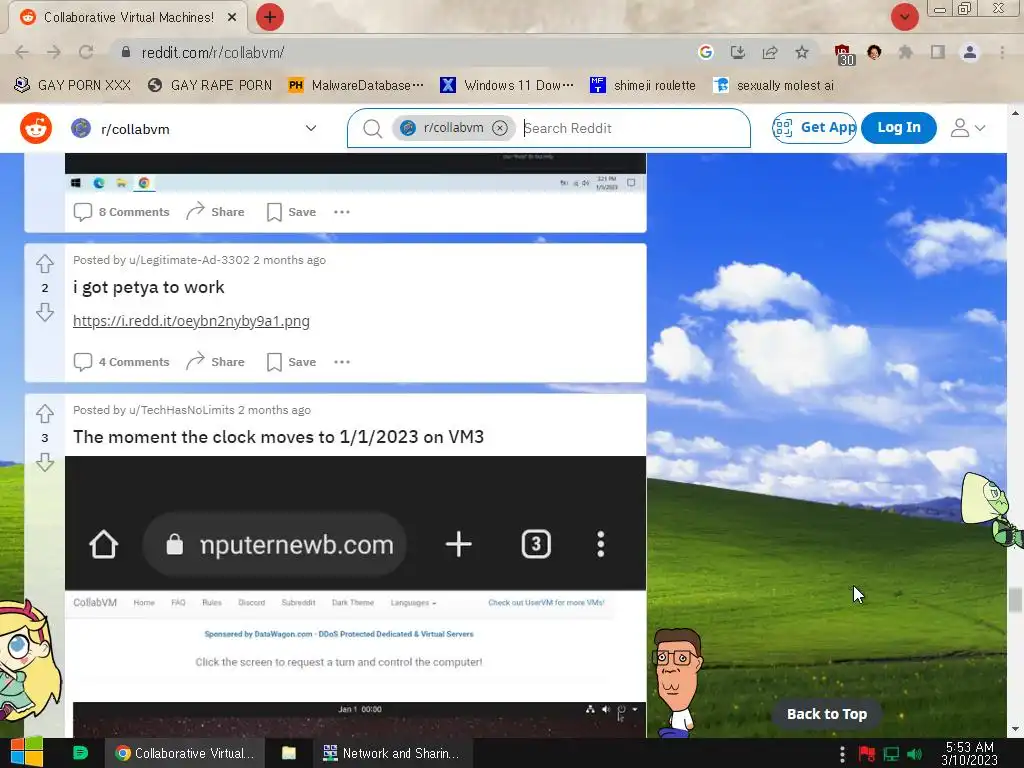
Task: Save the 'i got petya to work' post
Action: click(x=291, y=362)
